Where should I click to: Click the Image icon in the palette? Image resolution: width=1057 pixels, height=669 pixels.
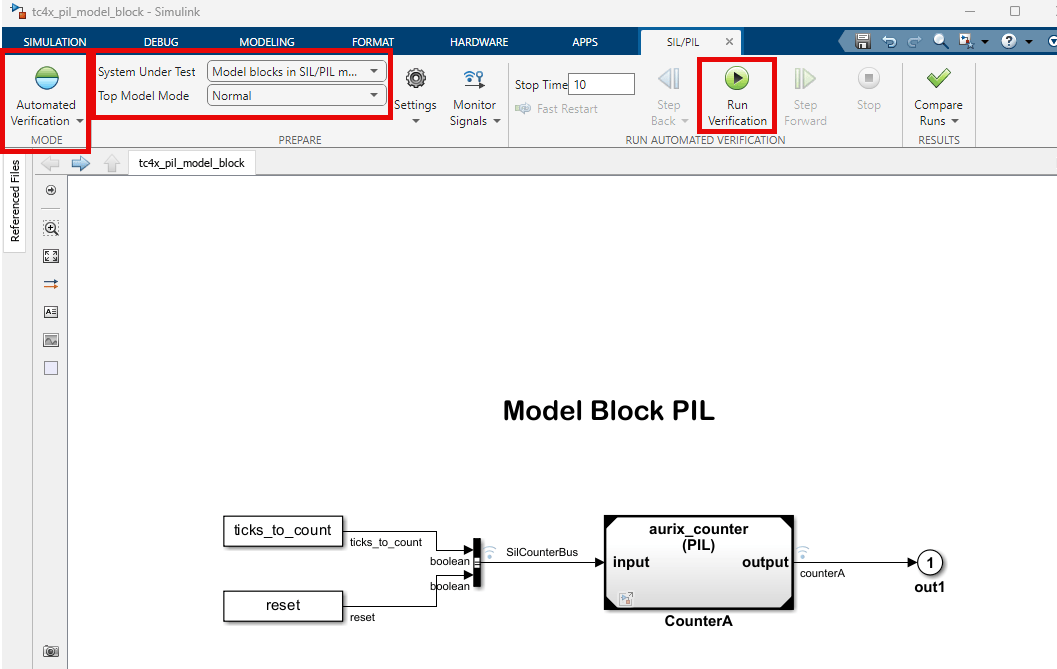(x=51, y=340)
